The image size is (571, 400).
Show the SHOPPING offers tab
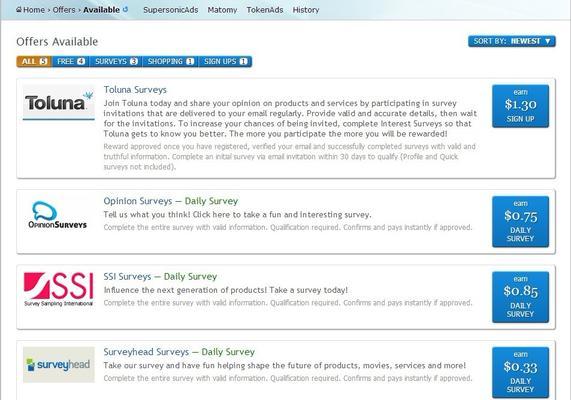click(170, 61)
